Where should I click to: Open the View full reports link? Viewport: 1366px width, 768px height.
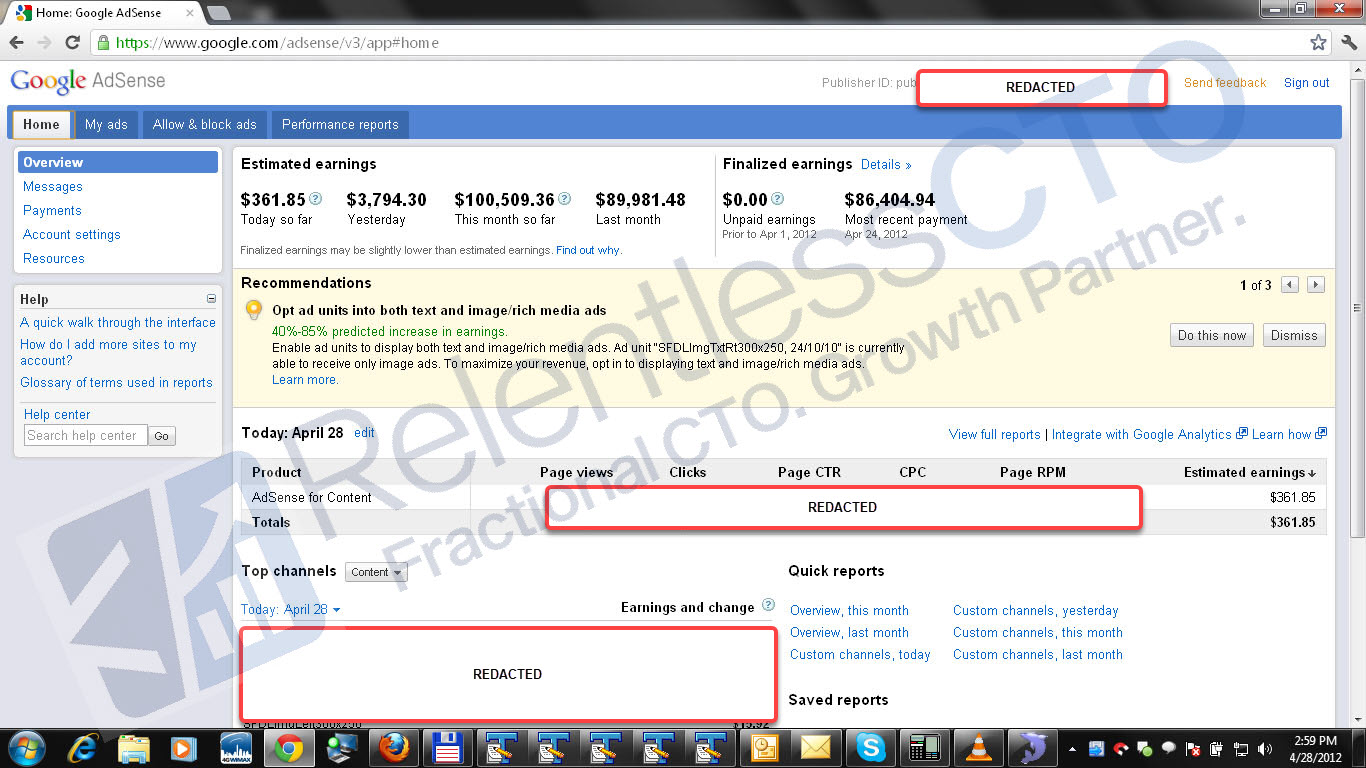[994, 434]
